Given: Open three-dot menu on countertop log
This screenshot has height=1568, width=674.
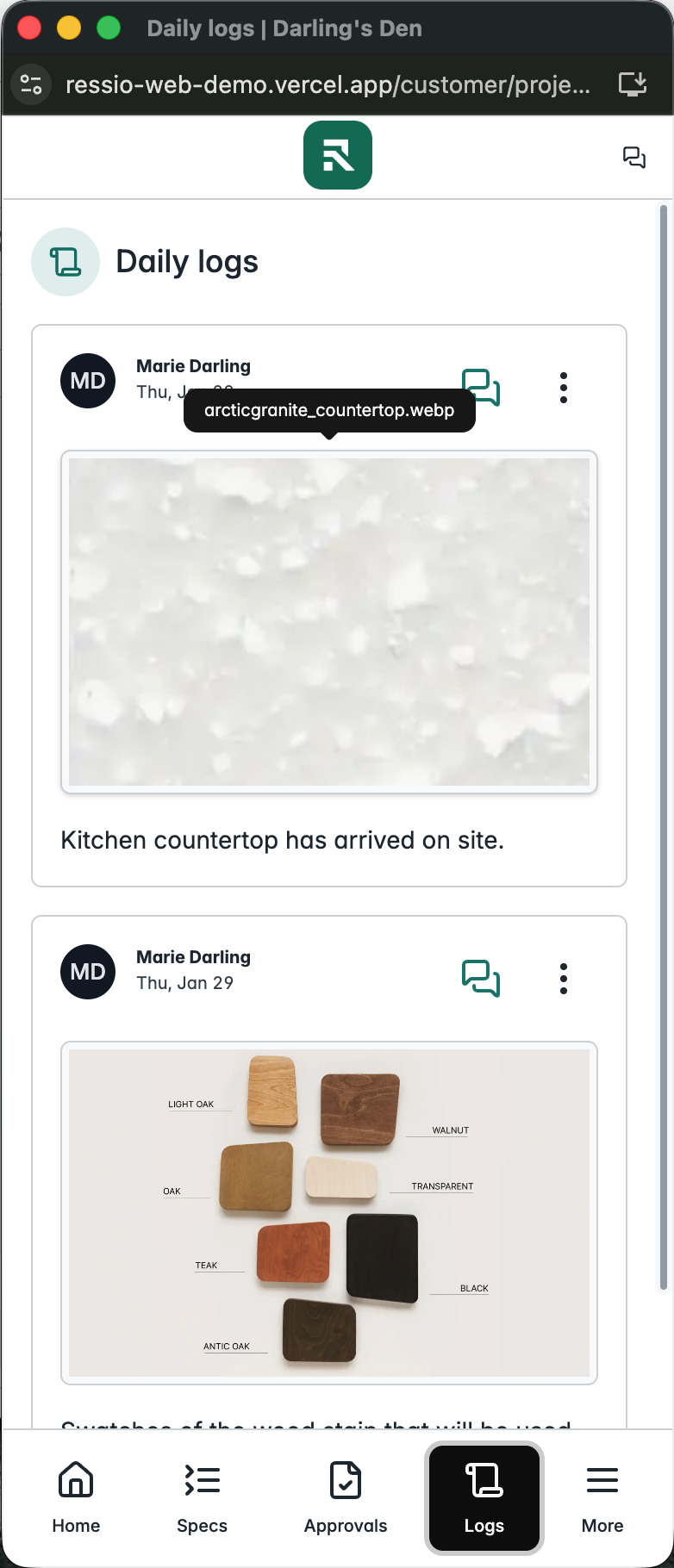Looking at the screenshot, I should [x=564, y=388].
